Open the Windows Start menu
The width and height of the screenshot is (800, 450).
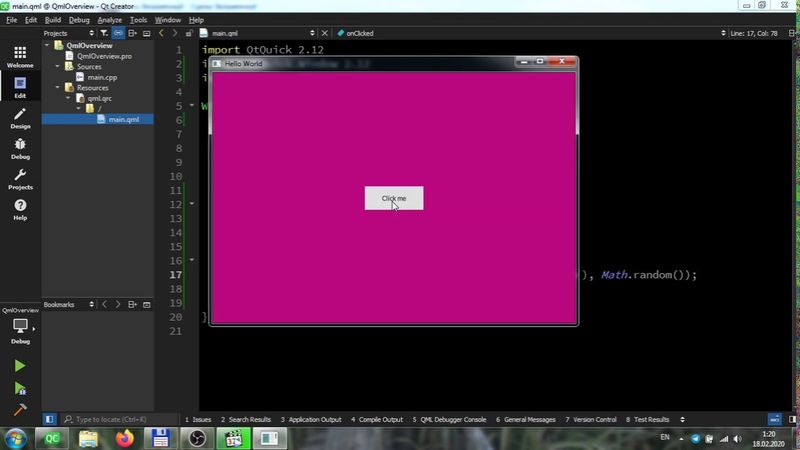[x=15, y=439]
